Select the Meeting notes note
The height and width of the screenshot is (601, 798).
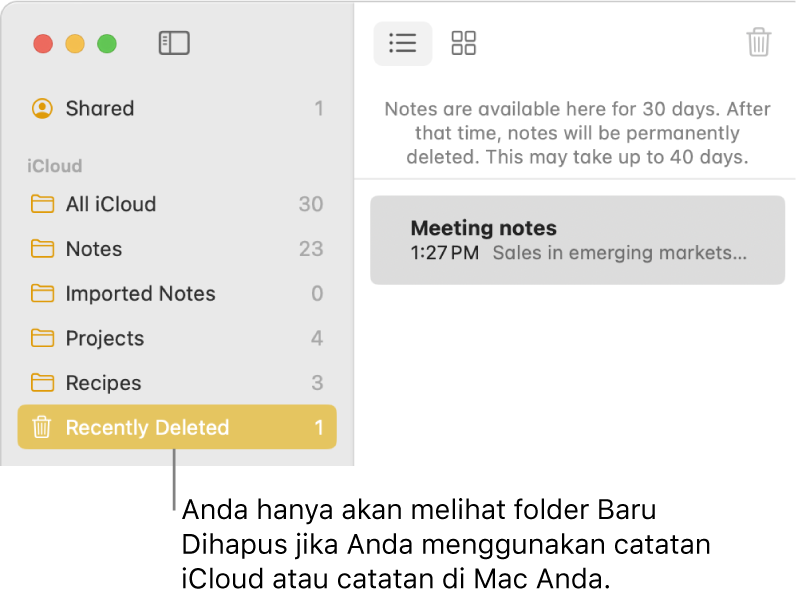click(x=578, y=240)
